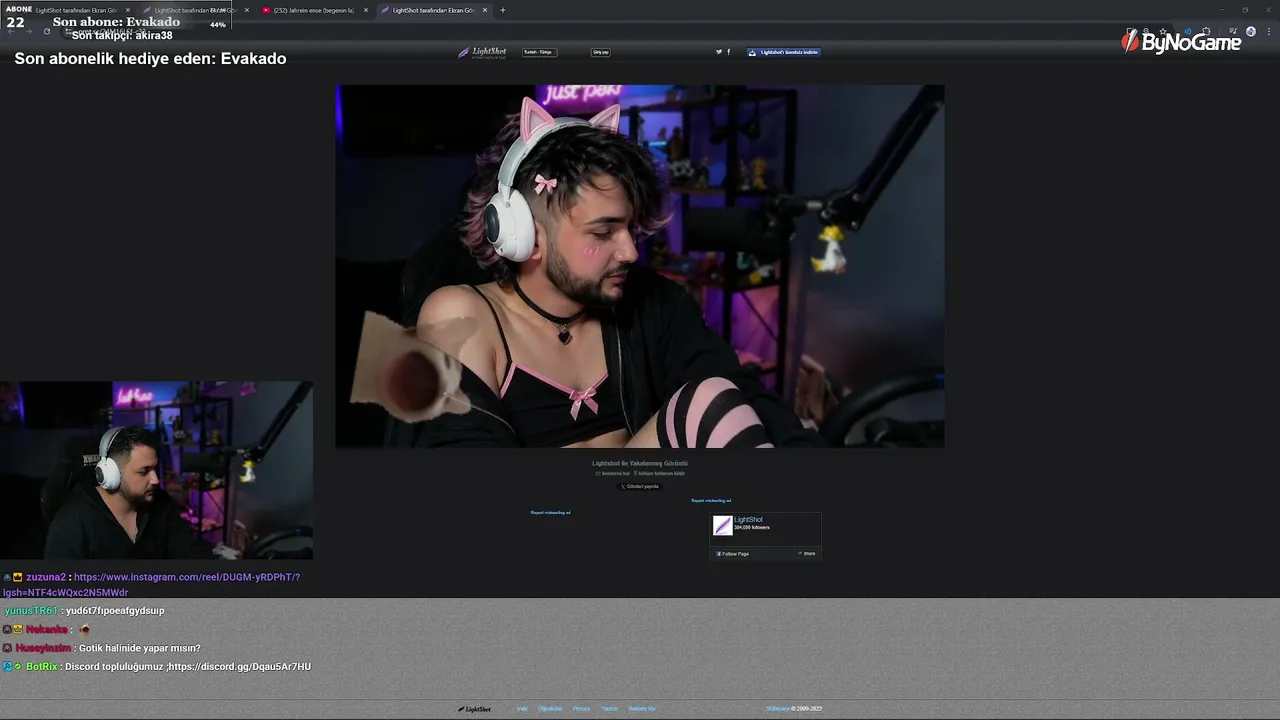1280x720 pixels.
Task: Click the Nekanke chat username
Action: coord(47,629)
